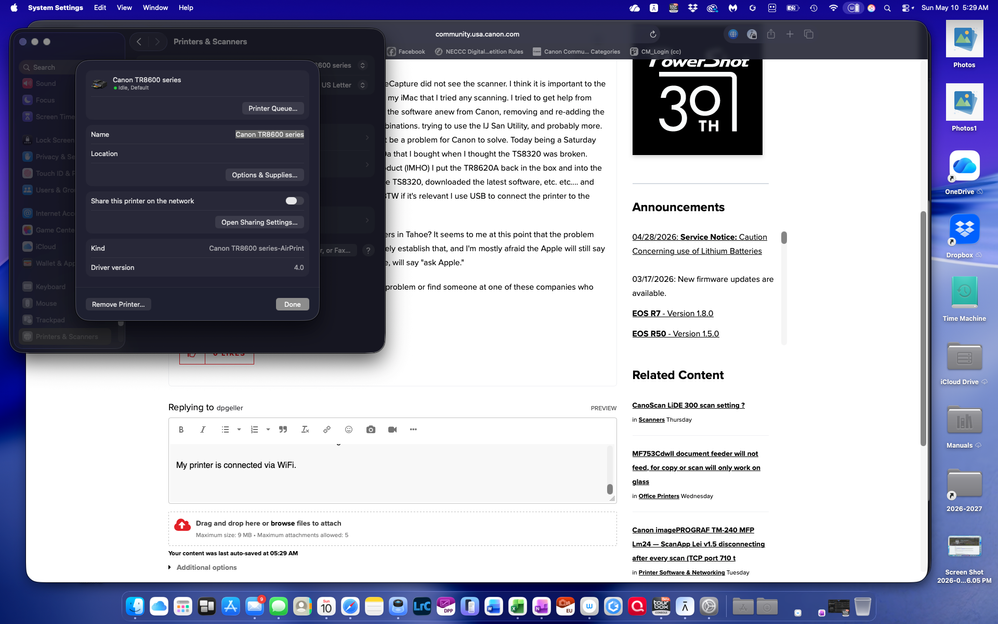Open the emoji picker in the reply editor
The height and width of the screenshot is (624, 998).
tap(349, 430)
